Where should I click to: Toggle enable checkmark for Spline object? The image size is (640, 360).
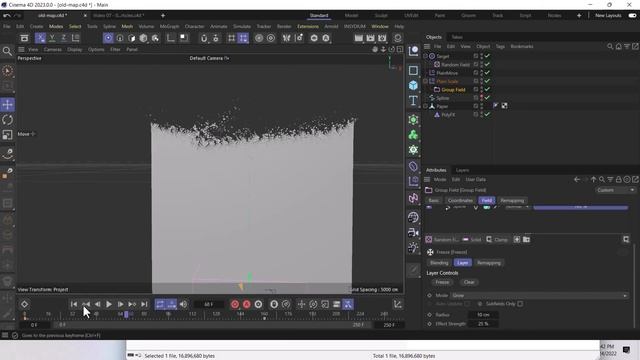pos(487,98)
